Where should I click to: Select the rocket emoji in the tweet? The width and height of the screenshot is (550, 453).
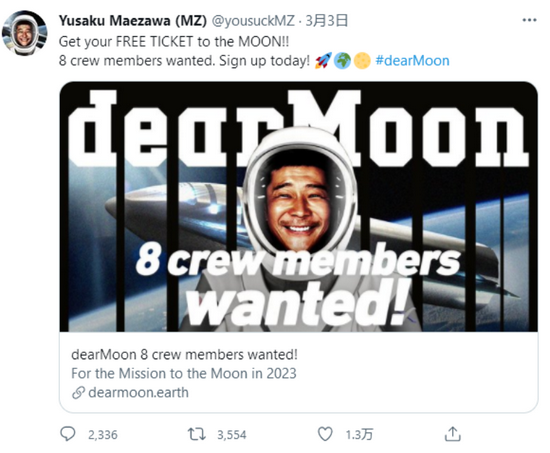coord(323,61)
